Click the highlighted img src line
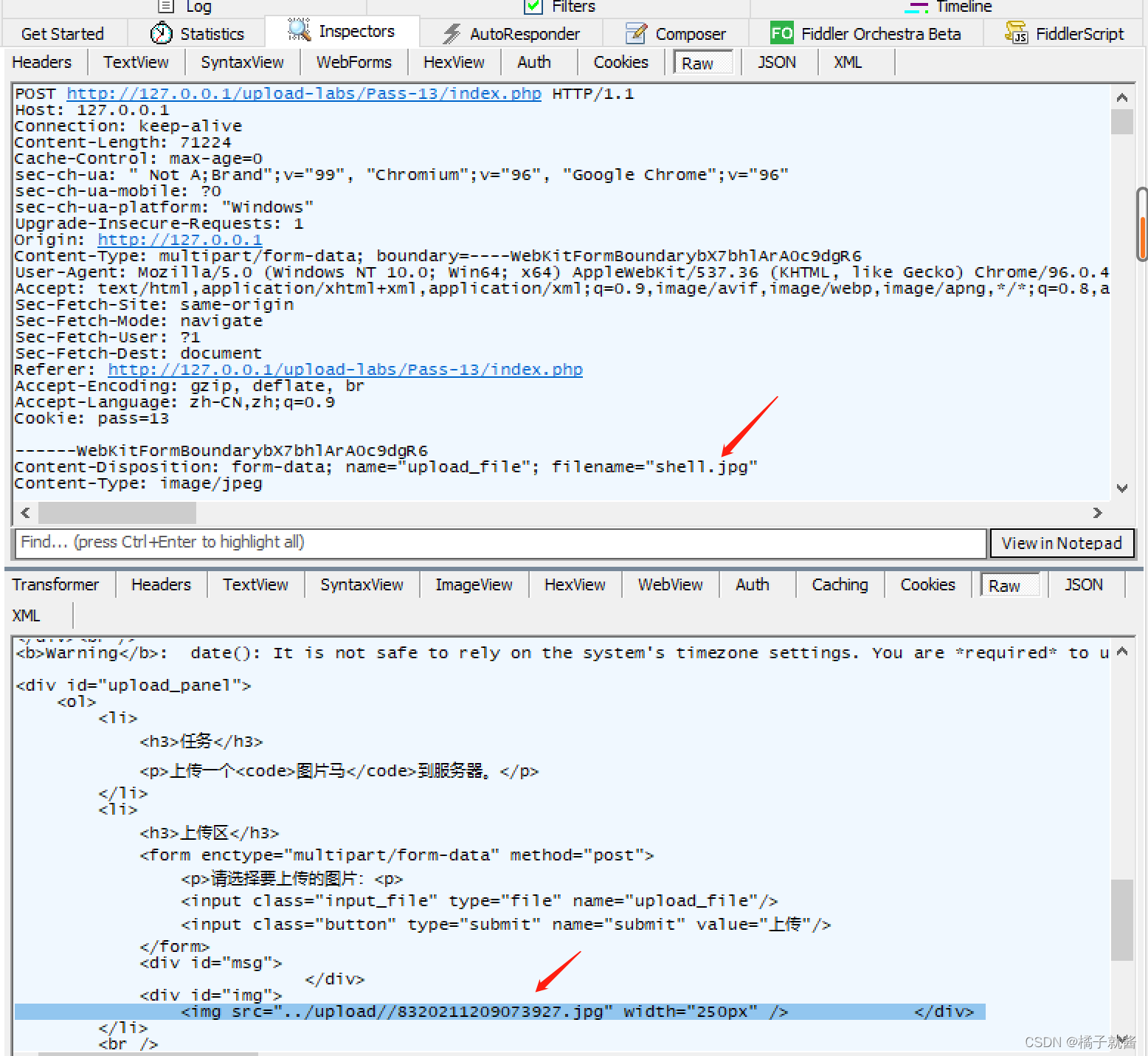The width and height of the screenshot is (1148, 1056). click(x=500, y=1012)
